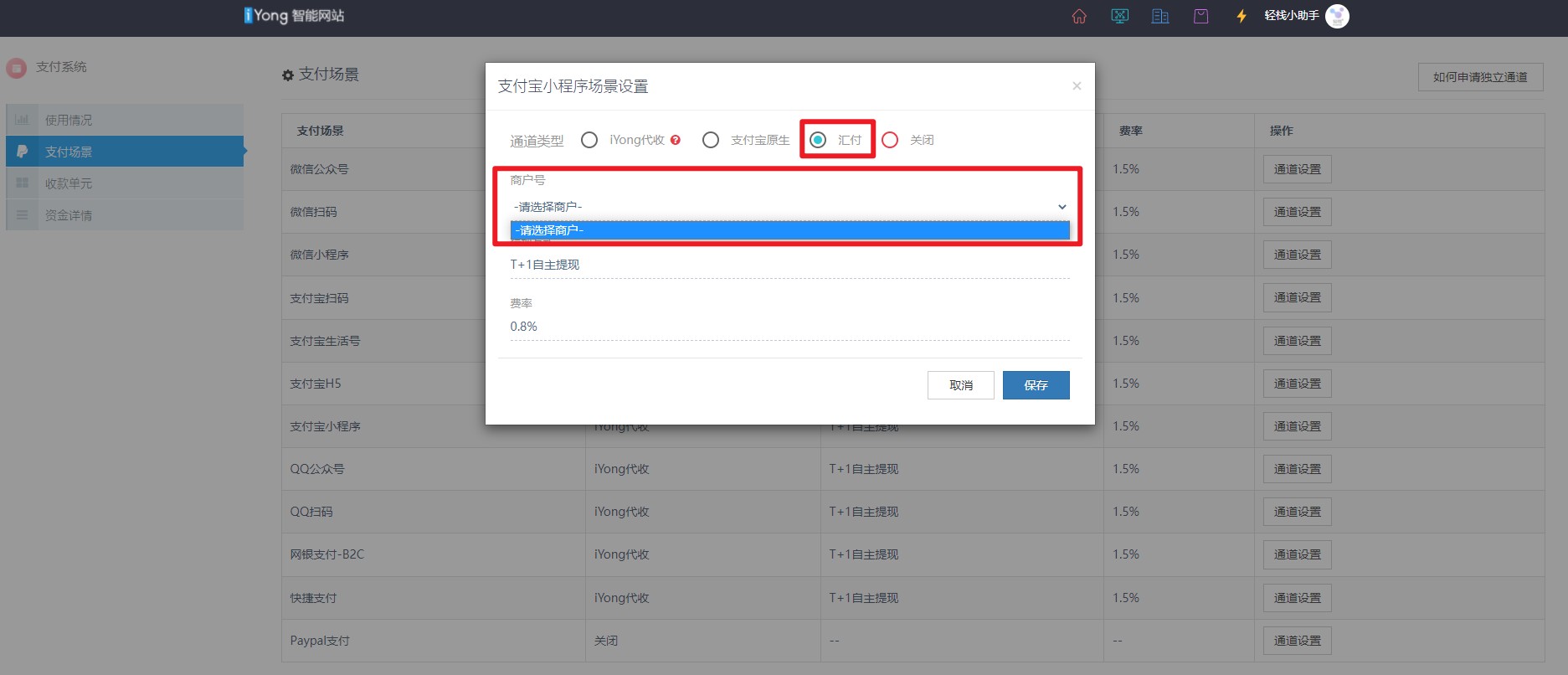Expand the 商户号 merchant dropdown
This screenshot has width=1568, height=675.
789,207
